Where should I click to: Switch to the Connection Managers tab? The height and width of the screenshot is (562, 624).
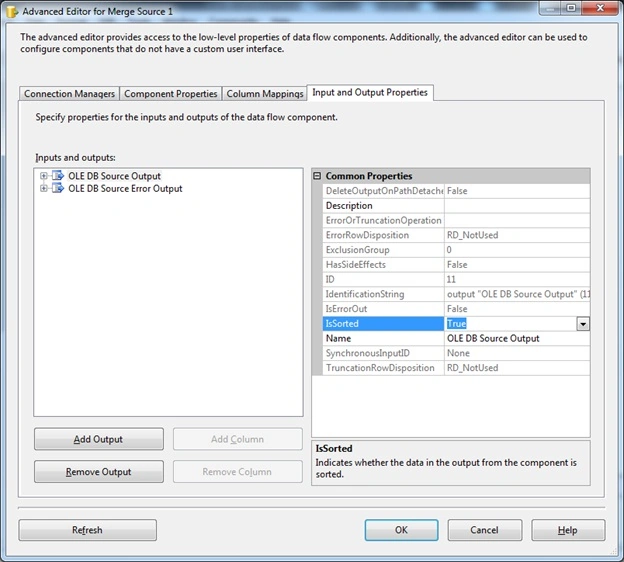coord(69,94)
